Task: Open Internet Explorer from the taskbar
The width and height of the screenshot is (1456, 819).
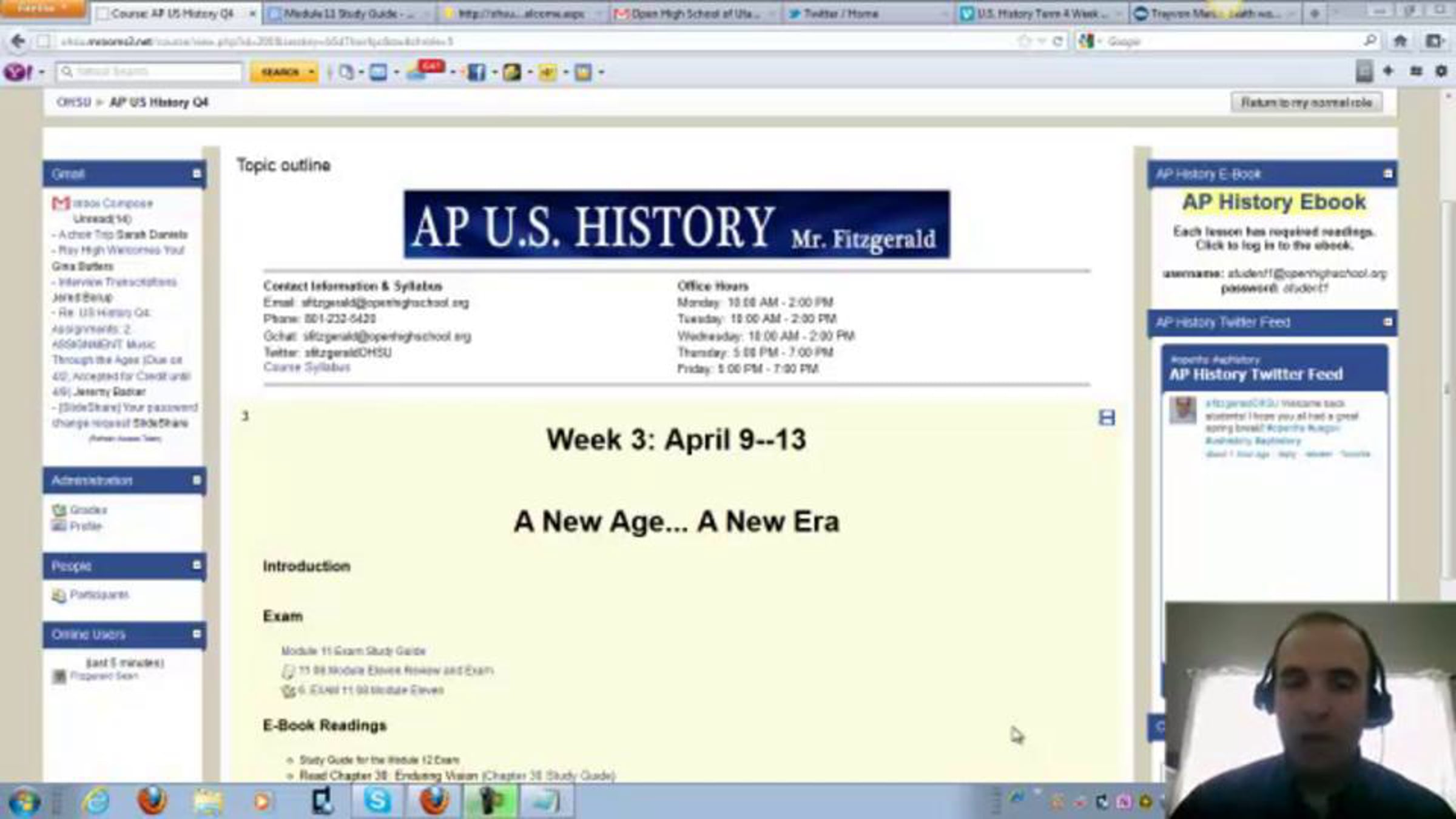Action: [x=96, y=802]
